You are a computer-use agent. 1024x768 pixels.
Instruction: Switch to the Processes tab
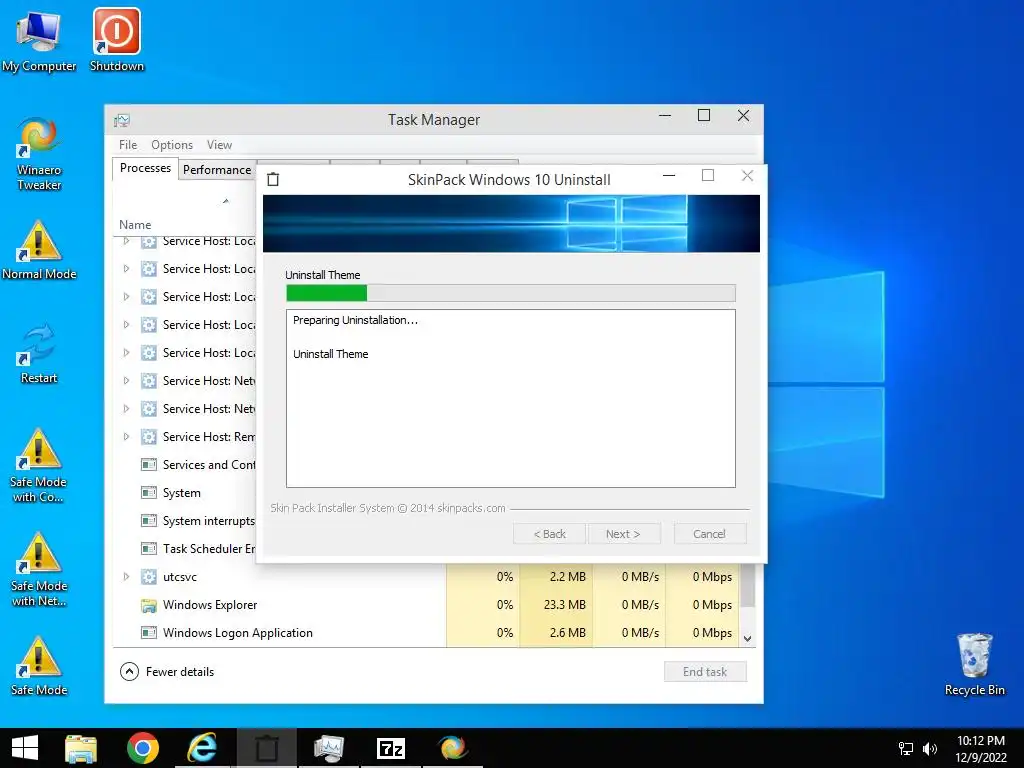click(x=145, y=168)
